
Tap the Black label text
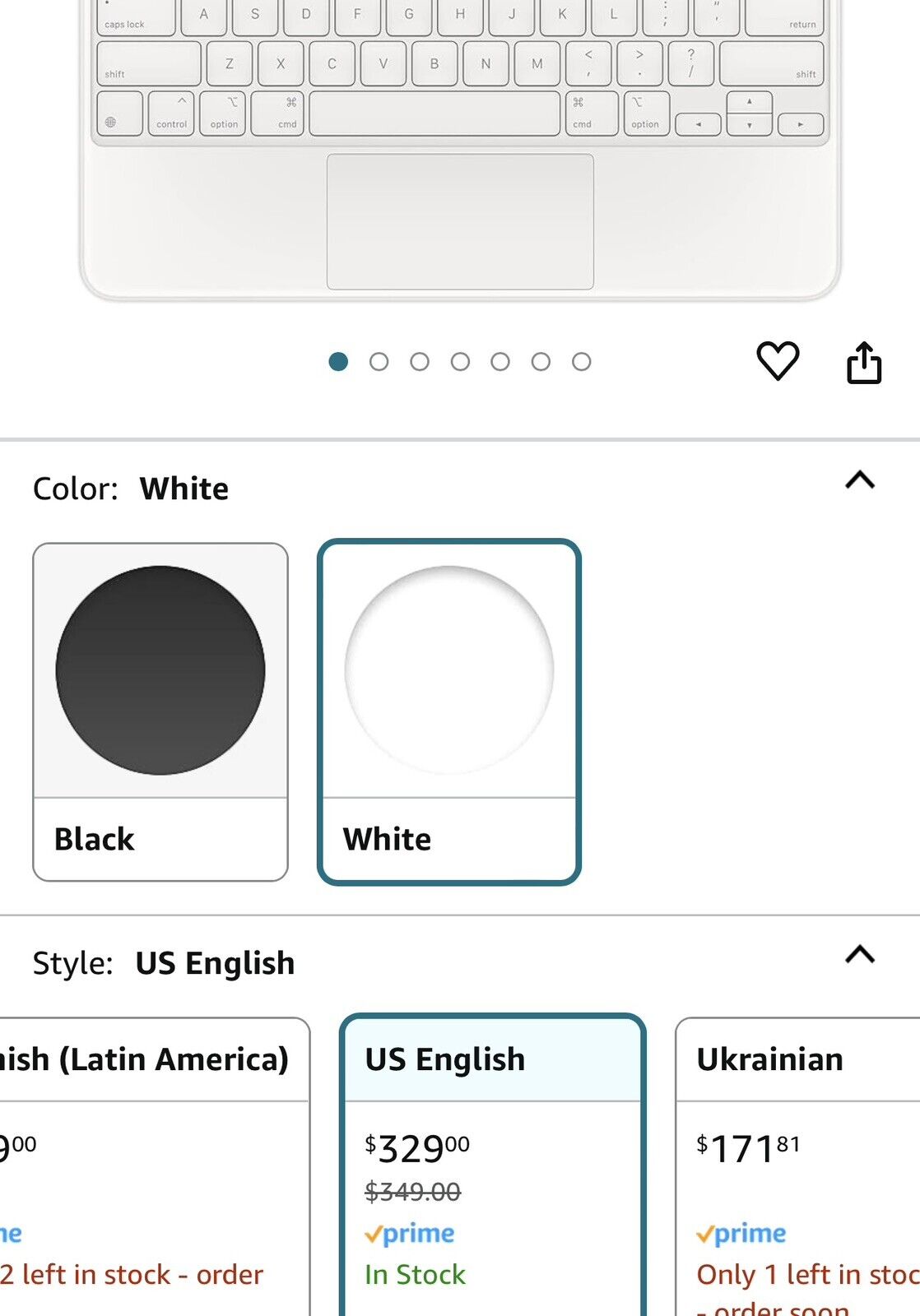point(95,839)
